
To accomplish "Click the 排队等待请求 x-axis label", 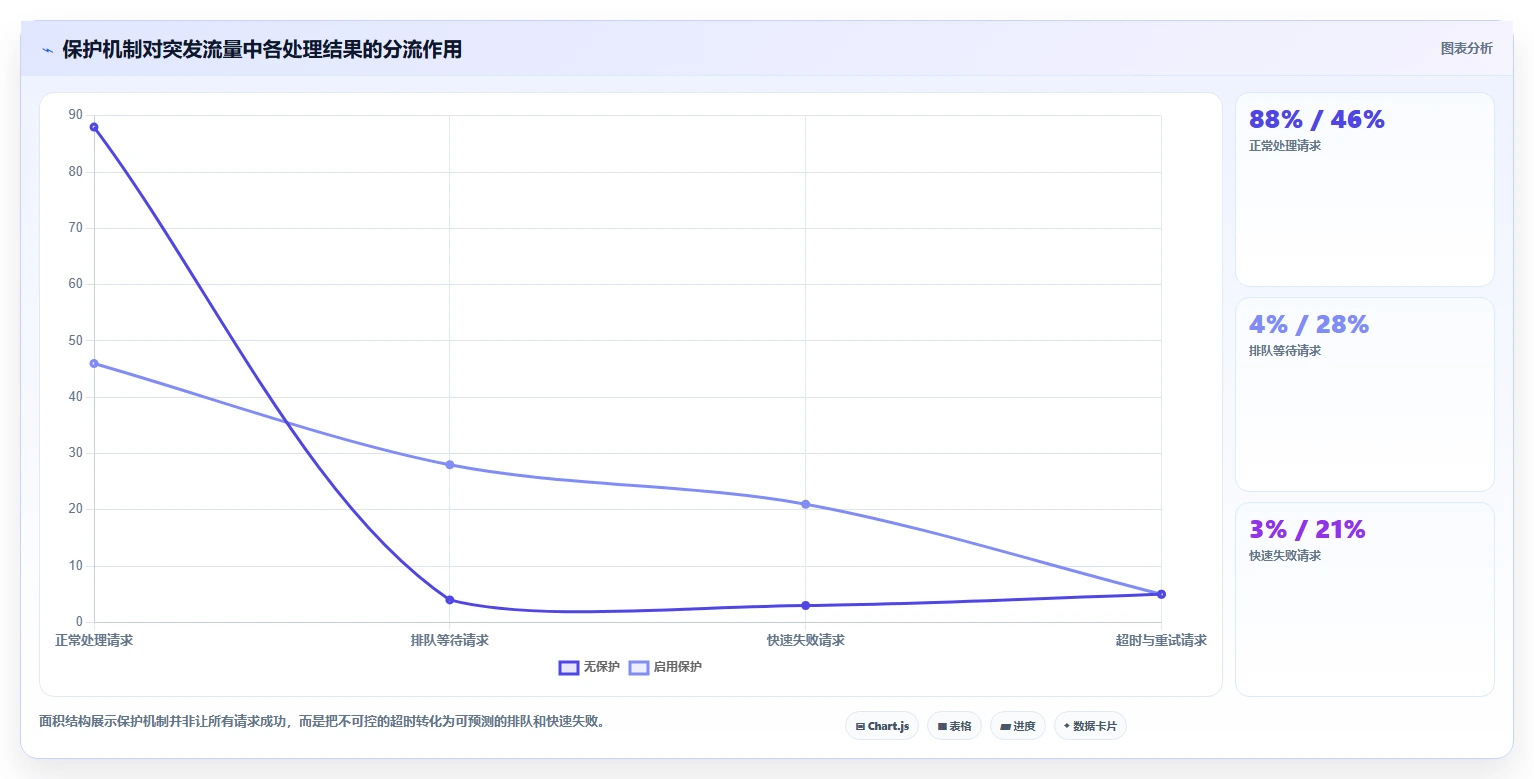I will (x=450, y=640).
